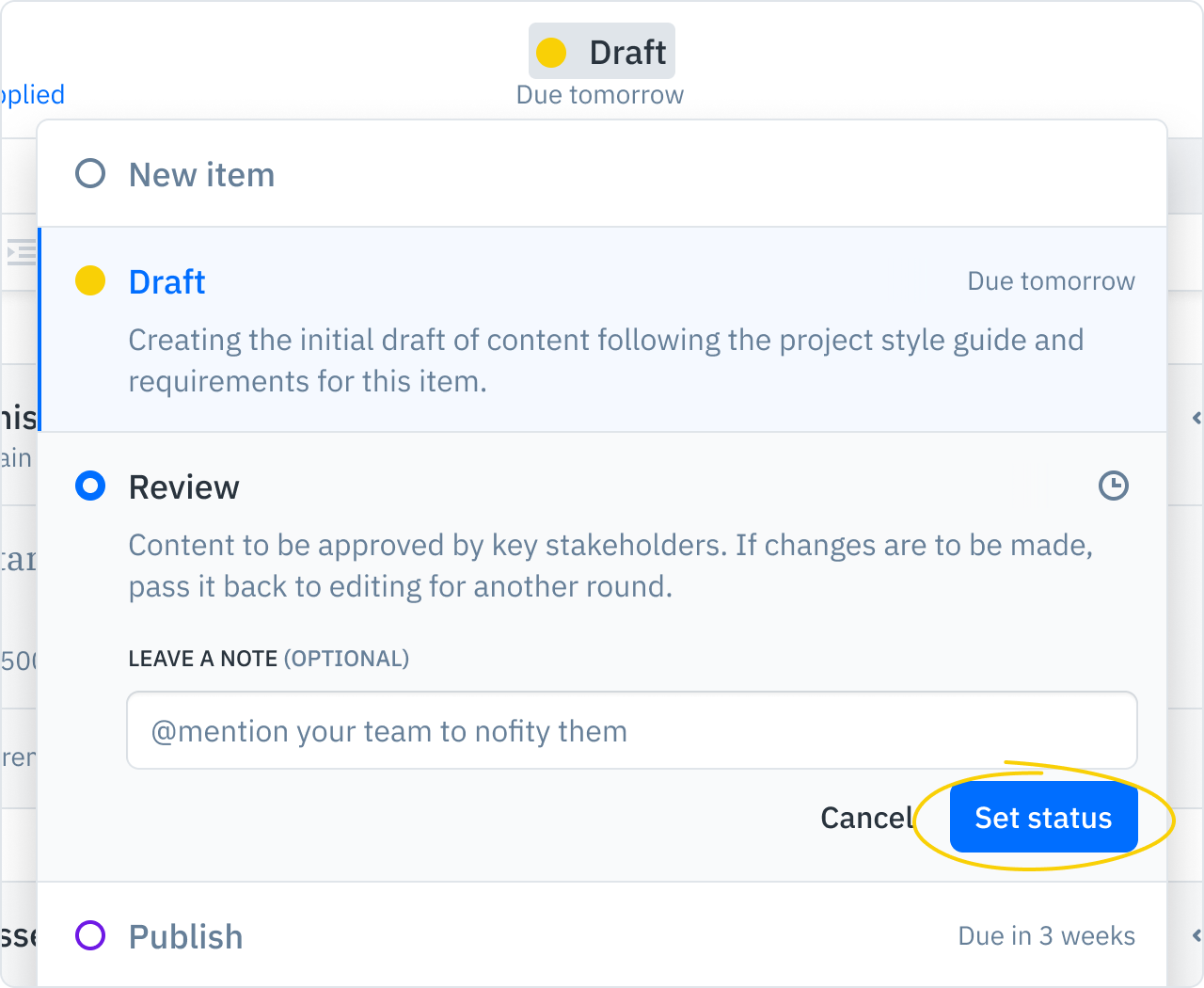Click the 'LEAVE A NOTE (OPTIONAL)' label
1204x988 pixels.
click(x=269, y=659)
